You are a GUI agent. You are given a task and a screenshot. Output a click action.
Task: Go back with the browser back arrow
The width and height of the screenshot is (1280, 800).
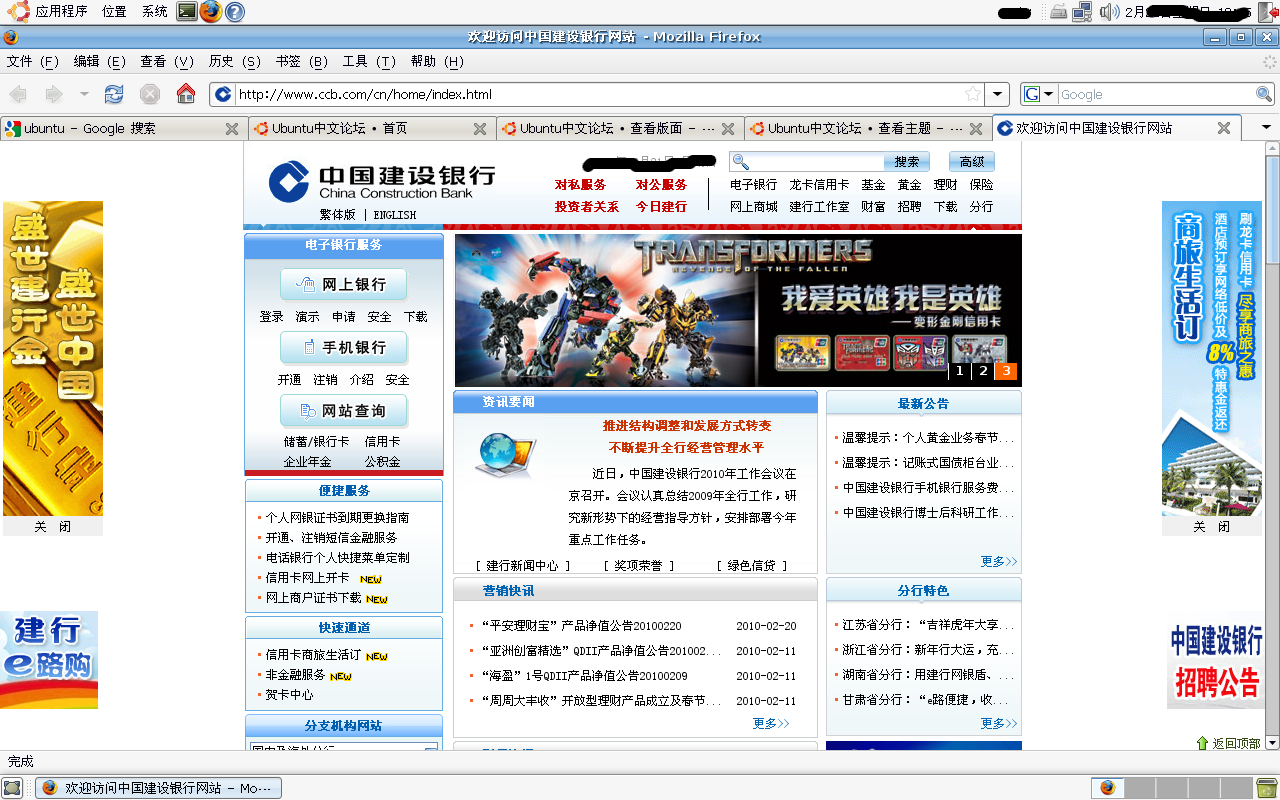[x=18, y=94]
